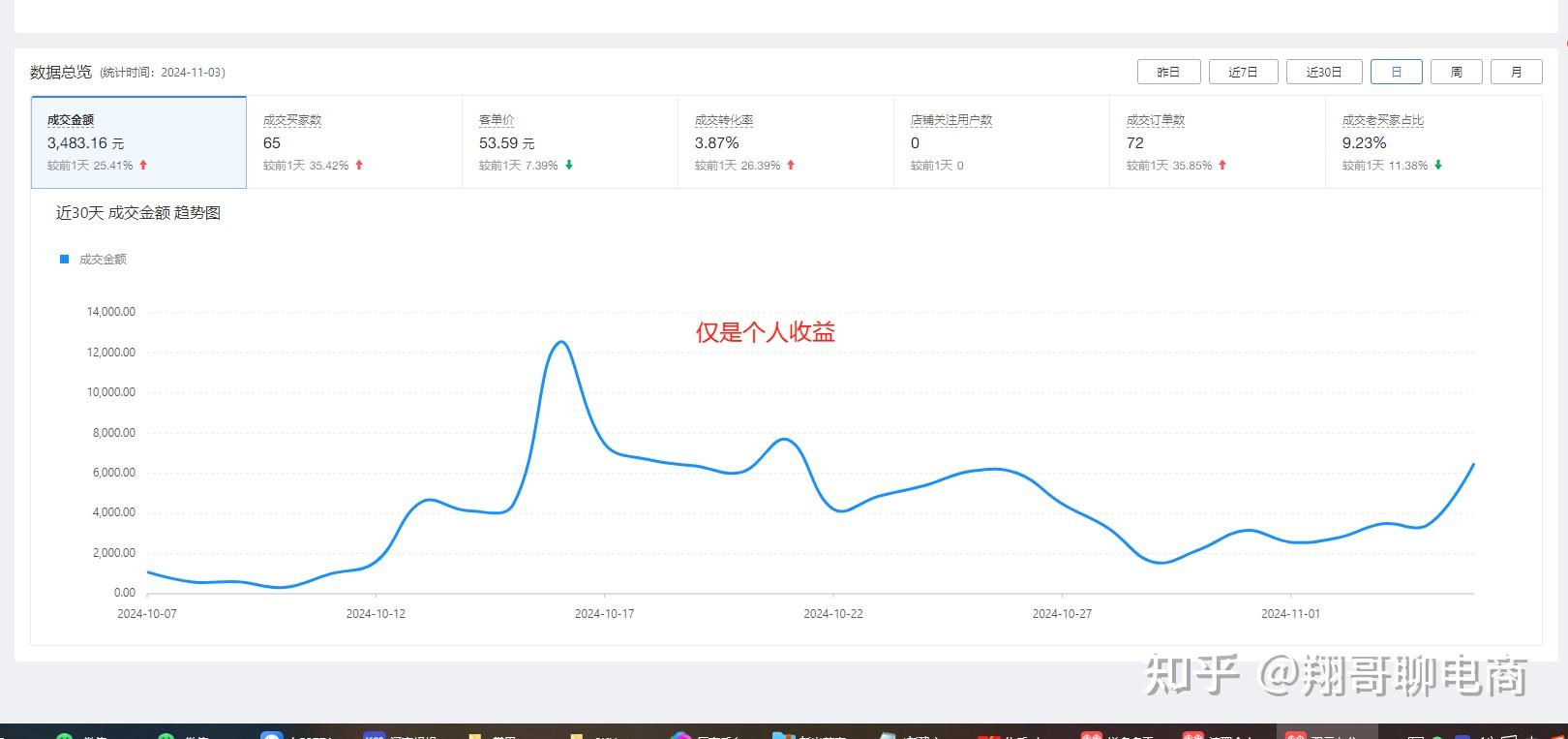Click the 2024-11-01 x-axis date label
1568x739 pixels.
click(x=1290, y=613)
